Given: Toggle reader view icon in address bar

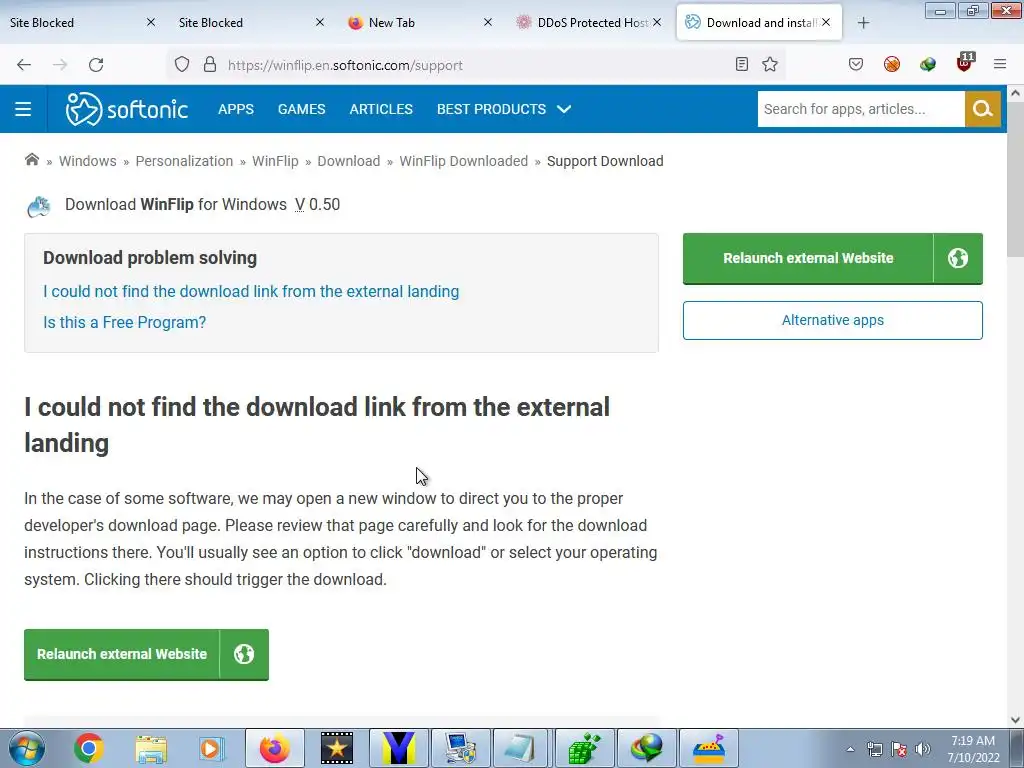Looking at the screenshot, I should 741,64.
